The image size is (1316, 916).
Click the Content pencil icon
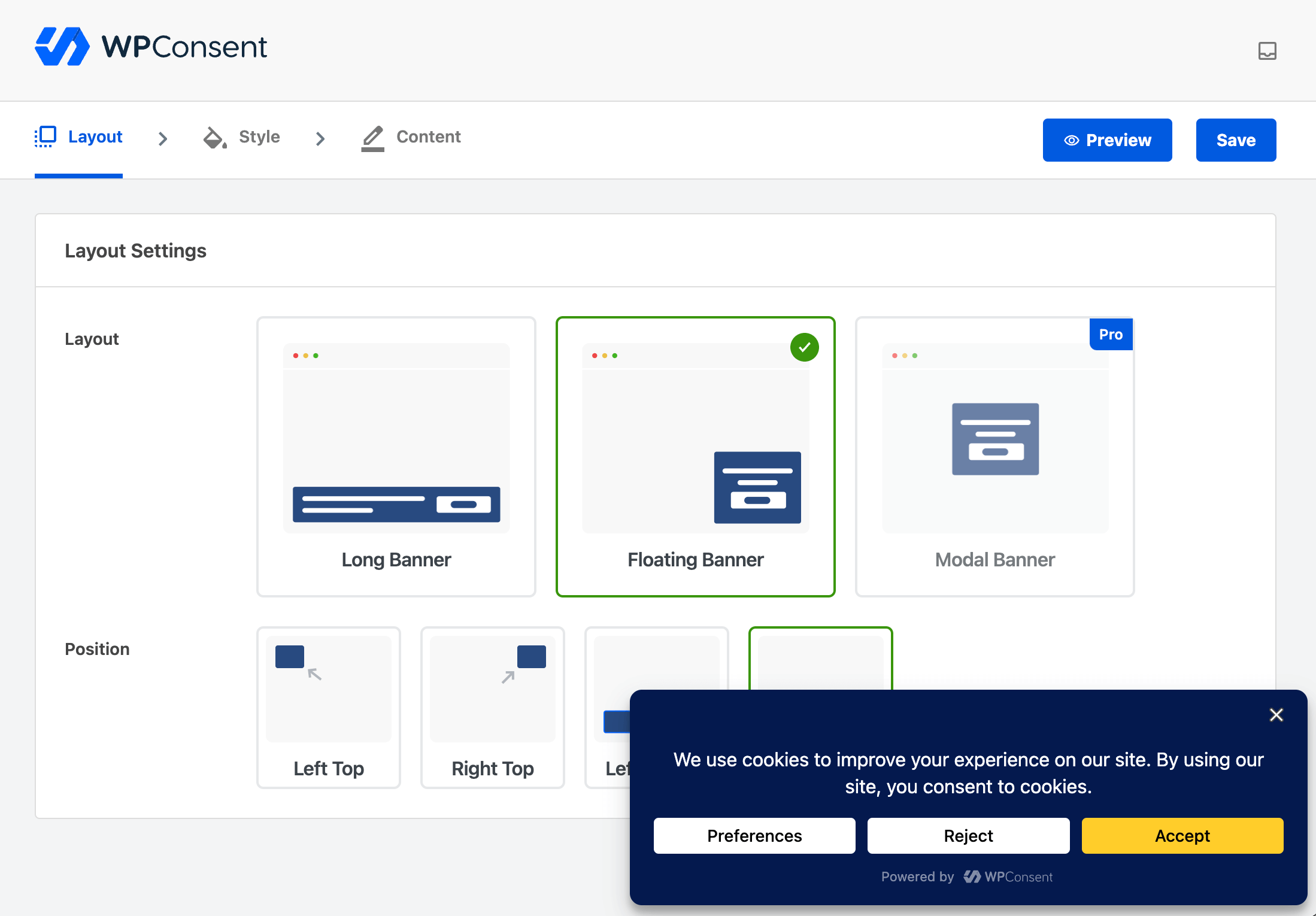pyautogui.click(x=372, y=138)
